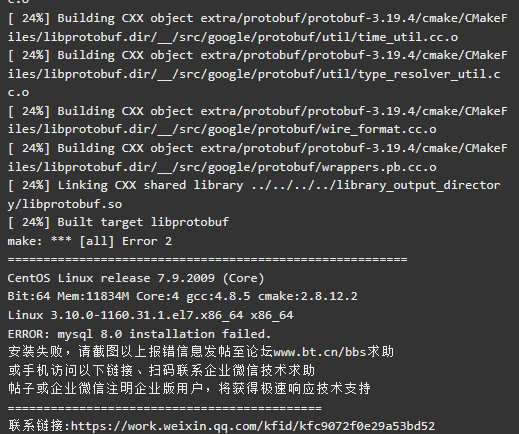
Task: Click the '帖子或企业微信注明企业版用户' line
Action: pos(189,389)
